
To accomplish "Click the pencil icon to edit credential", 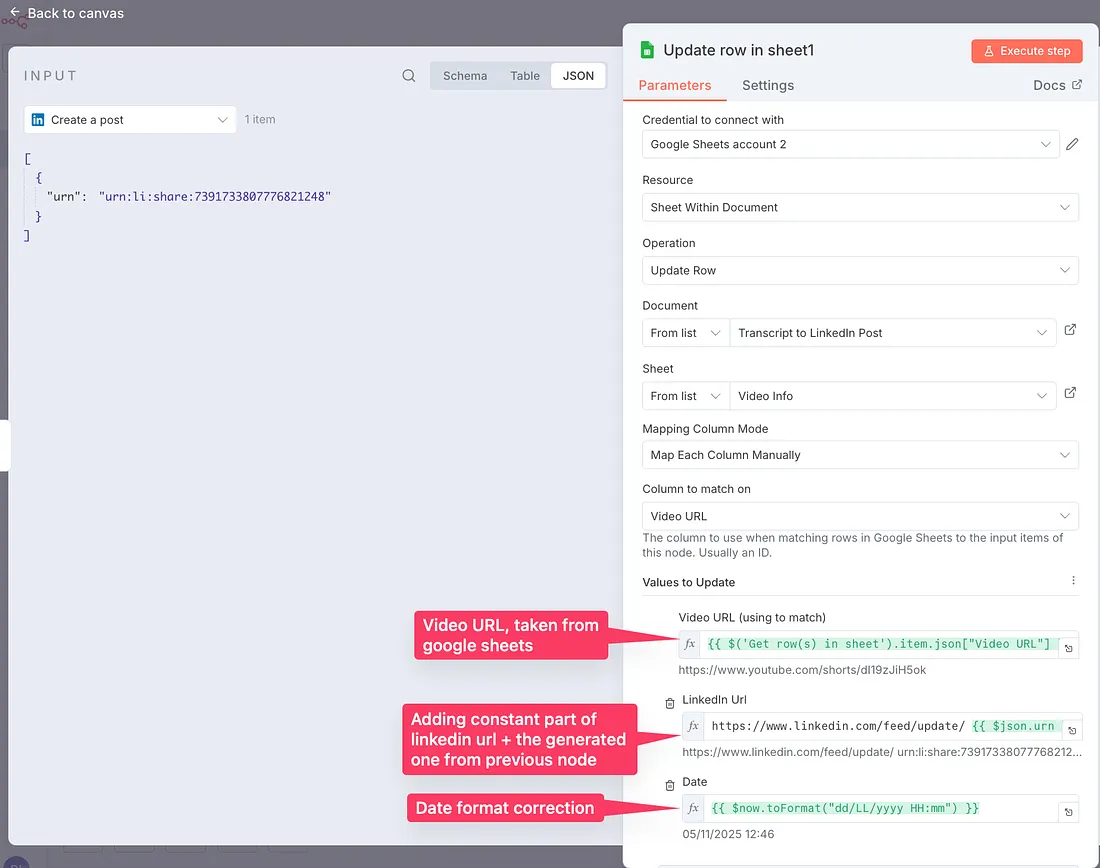I will [x=1072, y=144].
